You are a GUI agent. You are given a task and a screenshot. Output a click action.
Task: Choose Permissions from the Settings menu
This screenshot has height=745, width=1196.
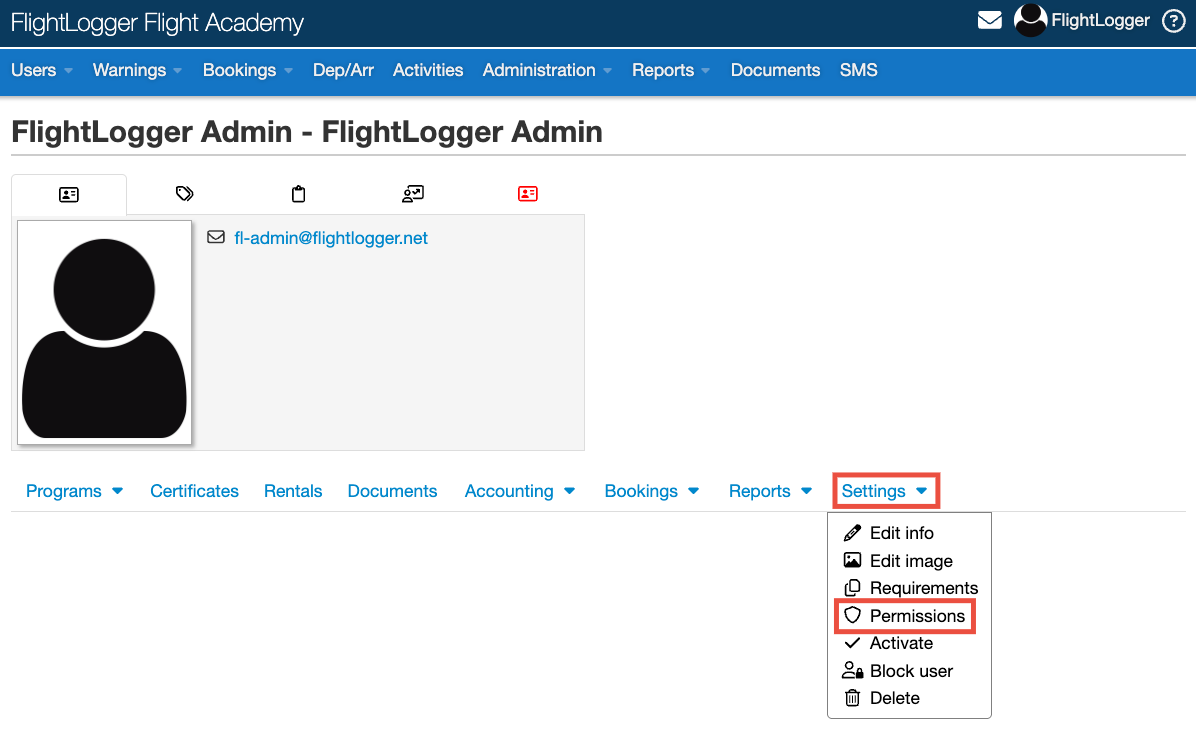pos(916,616)
